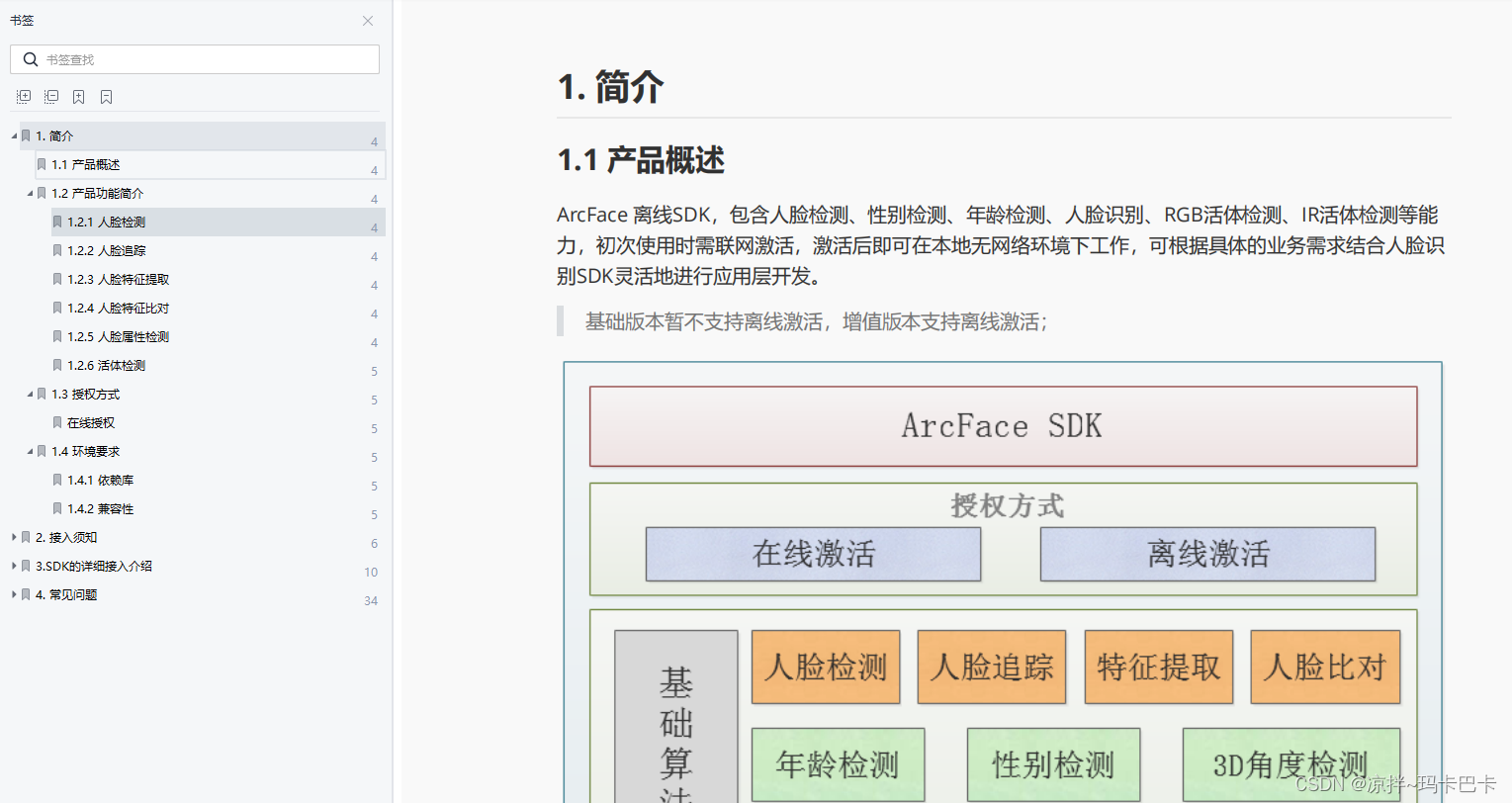Viewport: 1512px width, 803px height.
Task: Click the bookmark icon beside 1.2.1 人脸检测
Action: (x=57, y=223)
